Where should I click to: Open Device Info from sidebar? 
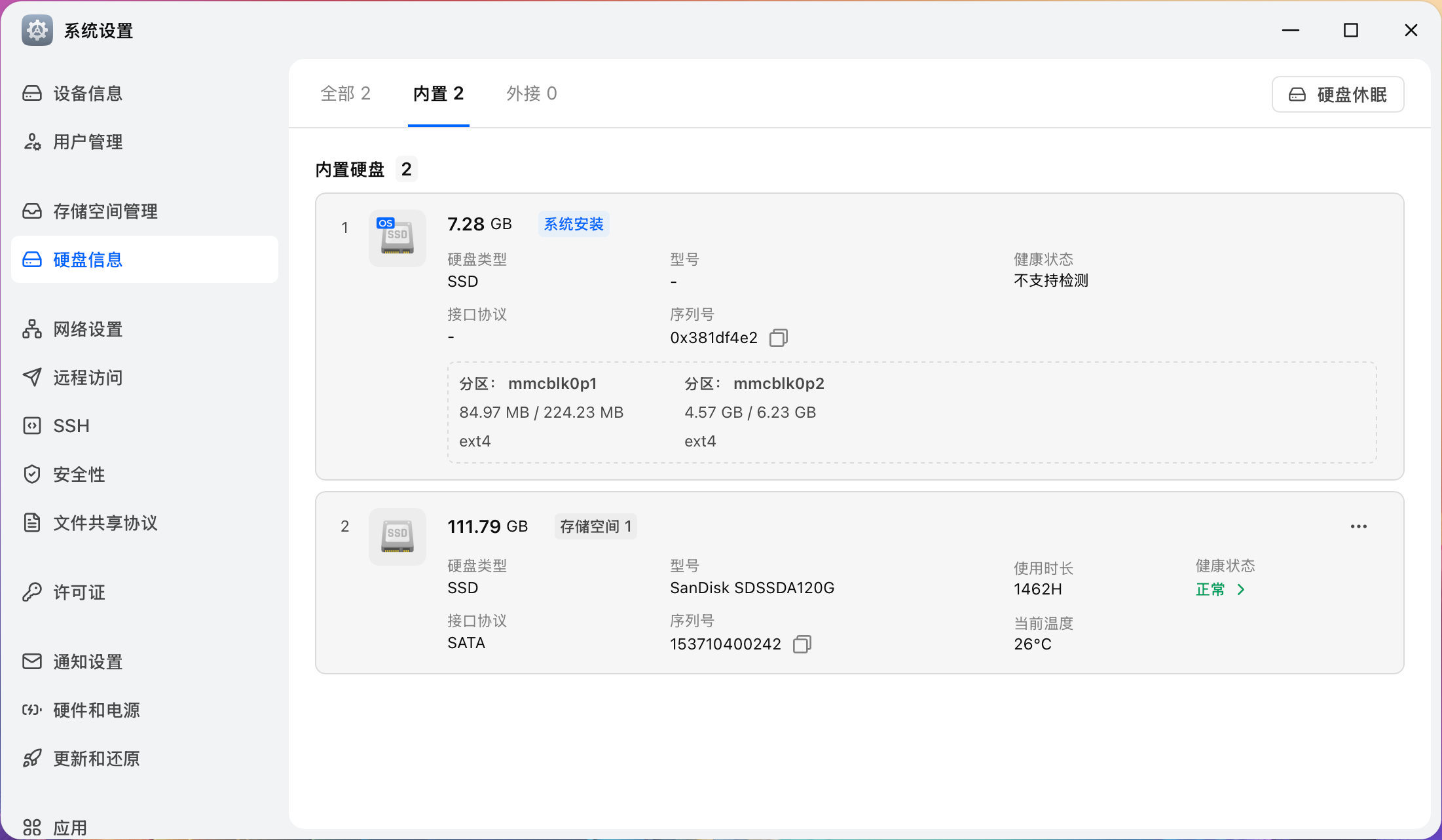click(88, 94)
